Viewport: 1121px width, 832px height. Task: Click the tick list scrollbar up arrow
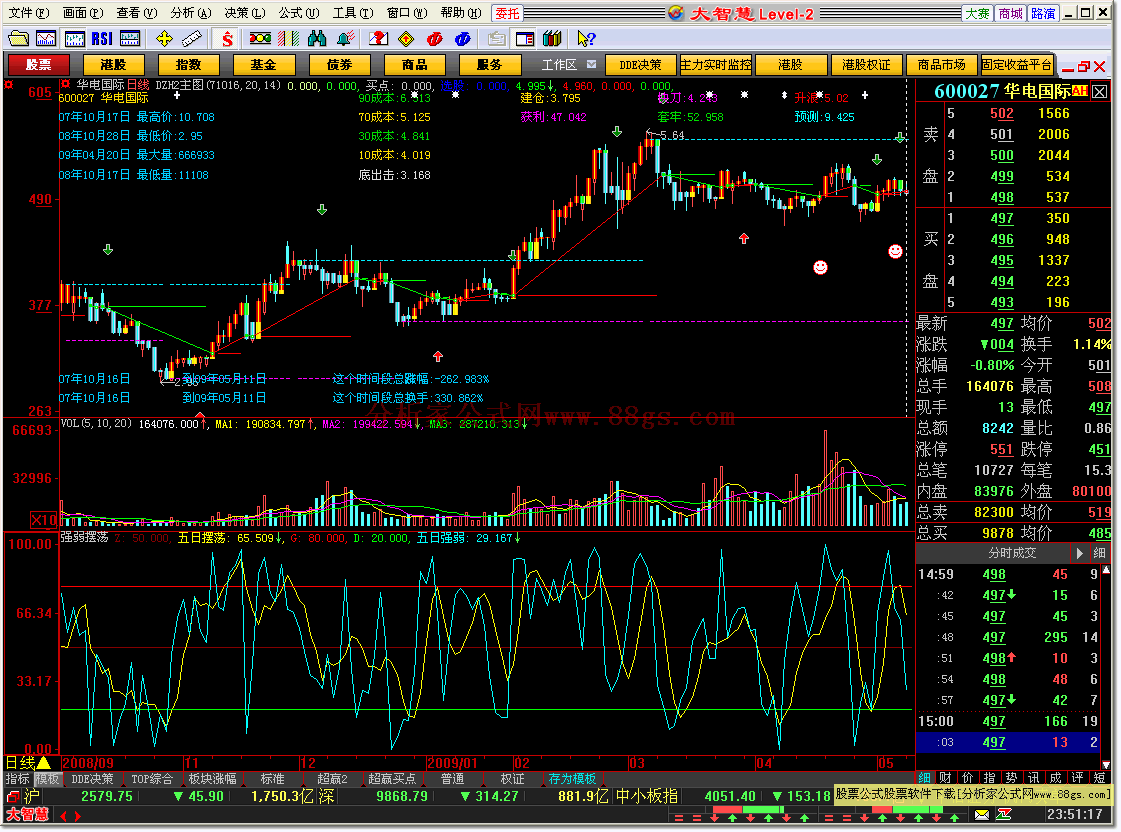(x=1107, y=570)
